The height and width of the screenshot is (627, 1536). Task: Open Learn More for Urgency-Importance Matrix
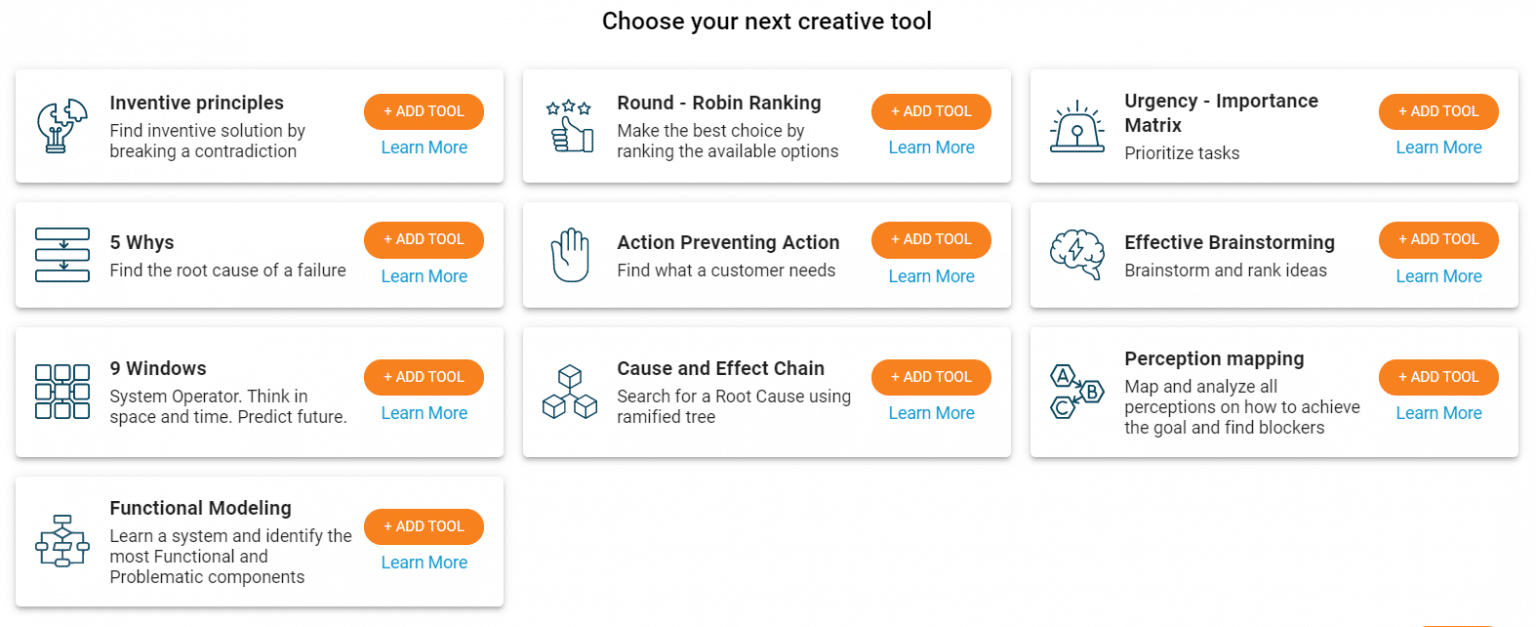1438,147
